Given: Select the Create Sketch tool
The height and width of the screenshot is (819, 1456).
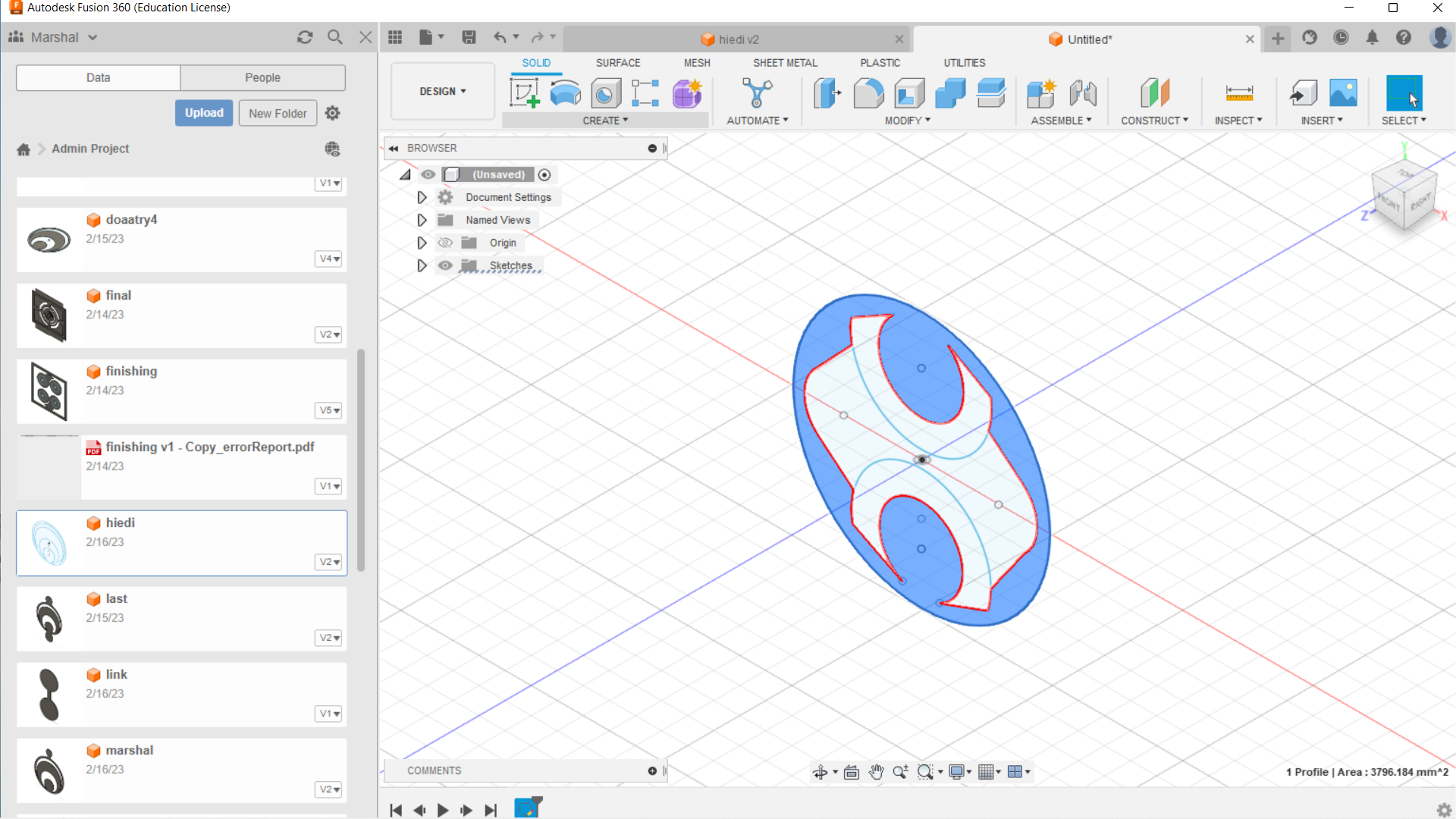Looking at the screenshot, I should [524, 93].
